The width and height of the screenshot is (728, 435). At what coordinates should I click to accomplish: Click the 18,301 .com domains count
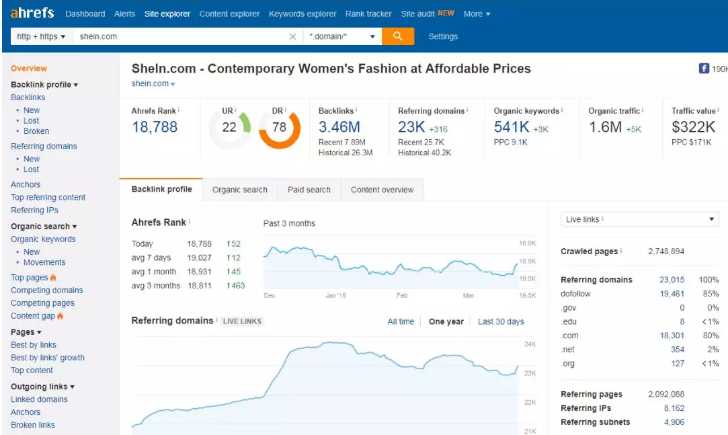(672, 335)
